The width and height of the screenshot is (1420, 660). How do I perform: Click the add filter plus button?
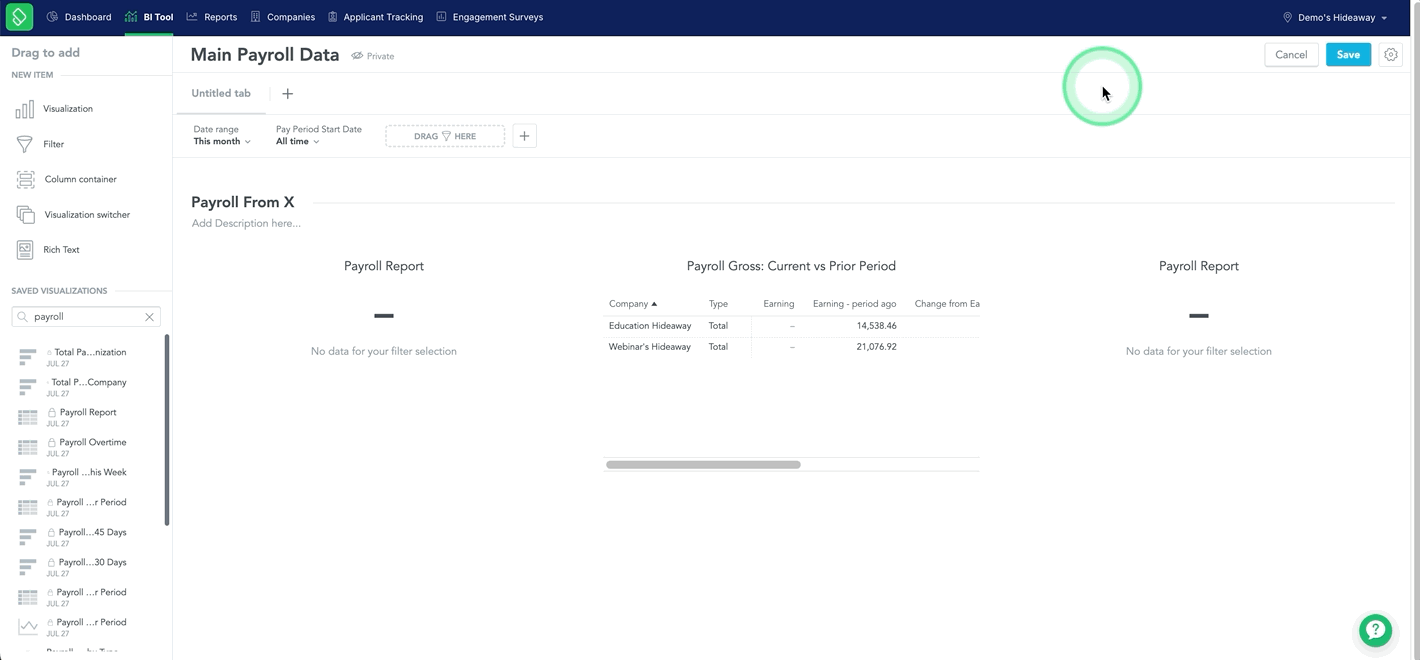point(524,136)
